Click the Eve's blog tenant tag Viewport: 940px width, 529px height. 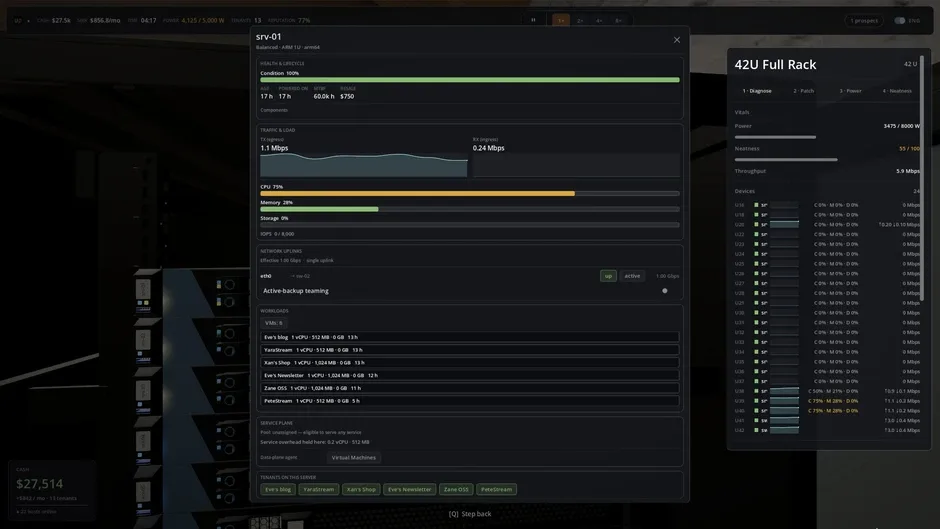tap(278, 489)
